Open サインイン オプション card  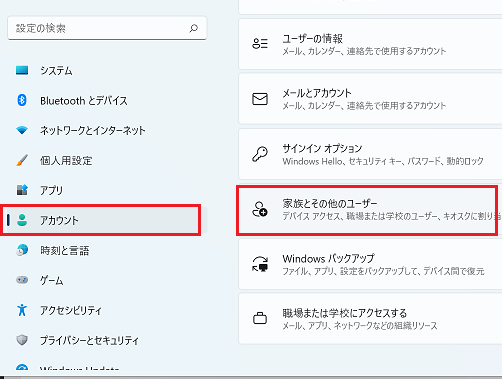pos(370,154)
